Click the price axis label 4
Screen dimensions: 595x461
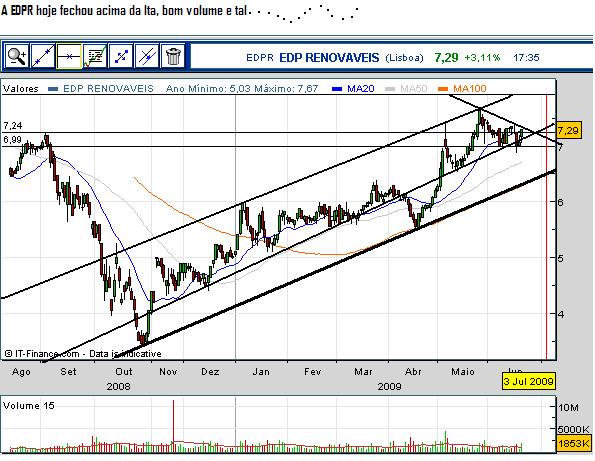tap(561, 315)
